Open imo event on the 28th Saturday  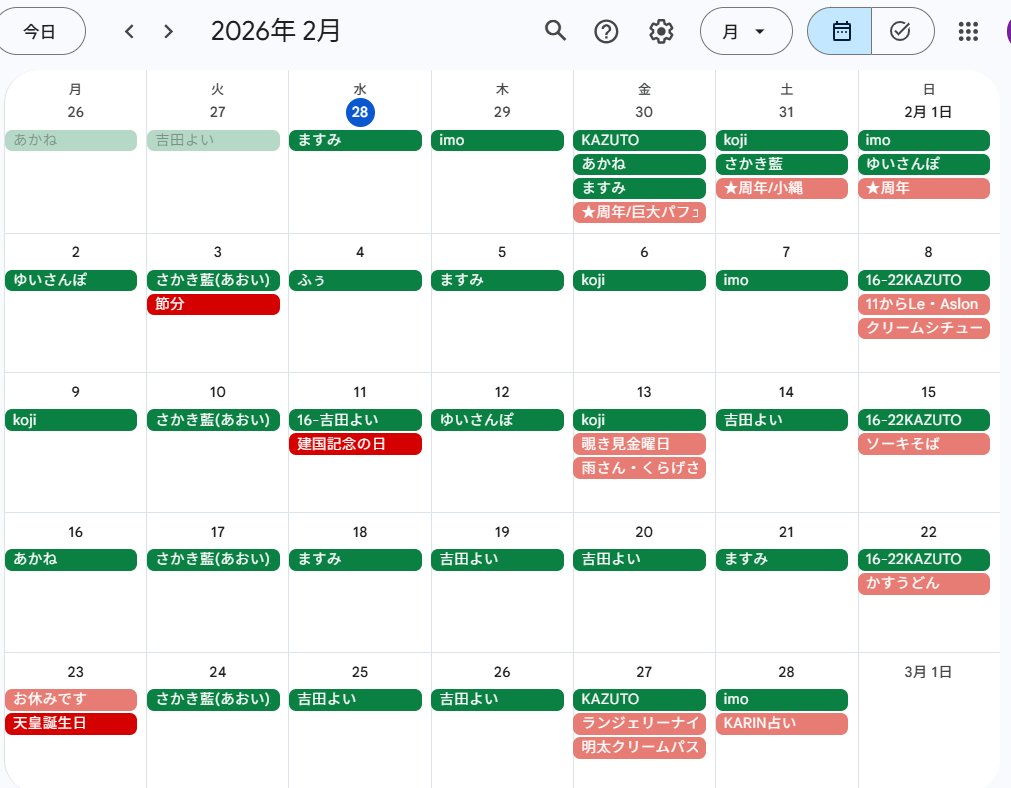(x=781, y=699)
